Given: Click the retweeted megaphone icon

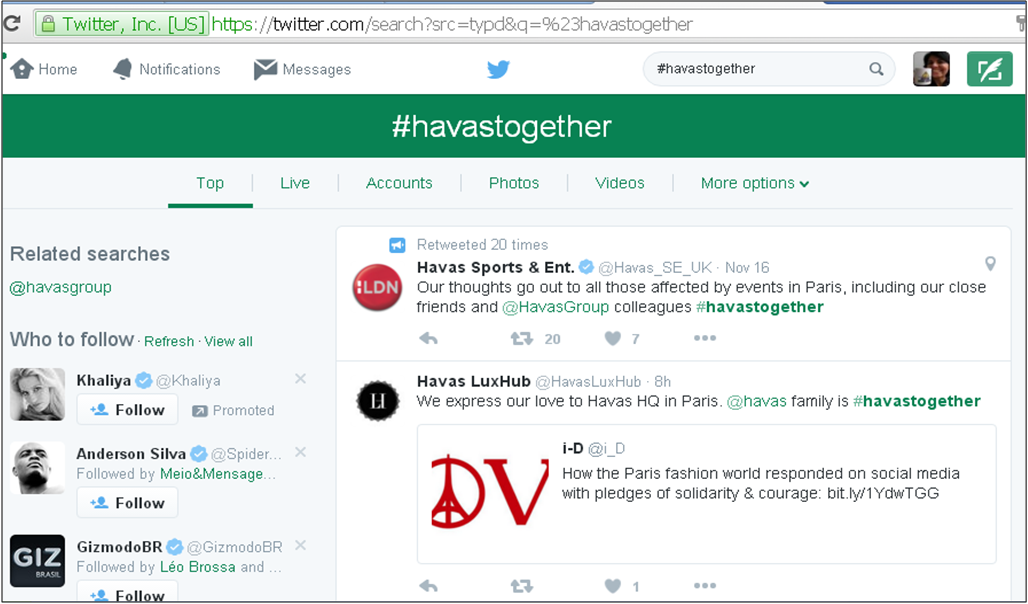Looking at the screenshot, I should (x=397, y=245).
